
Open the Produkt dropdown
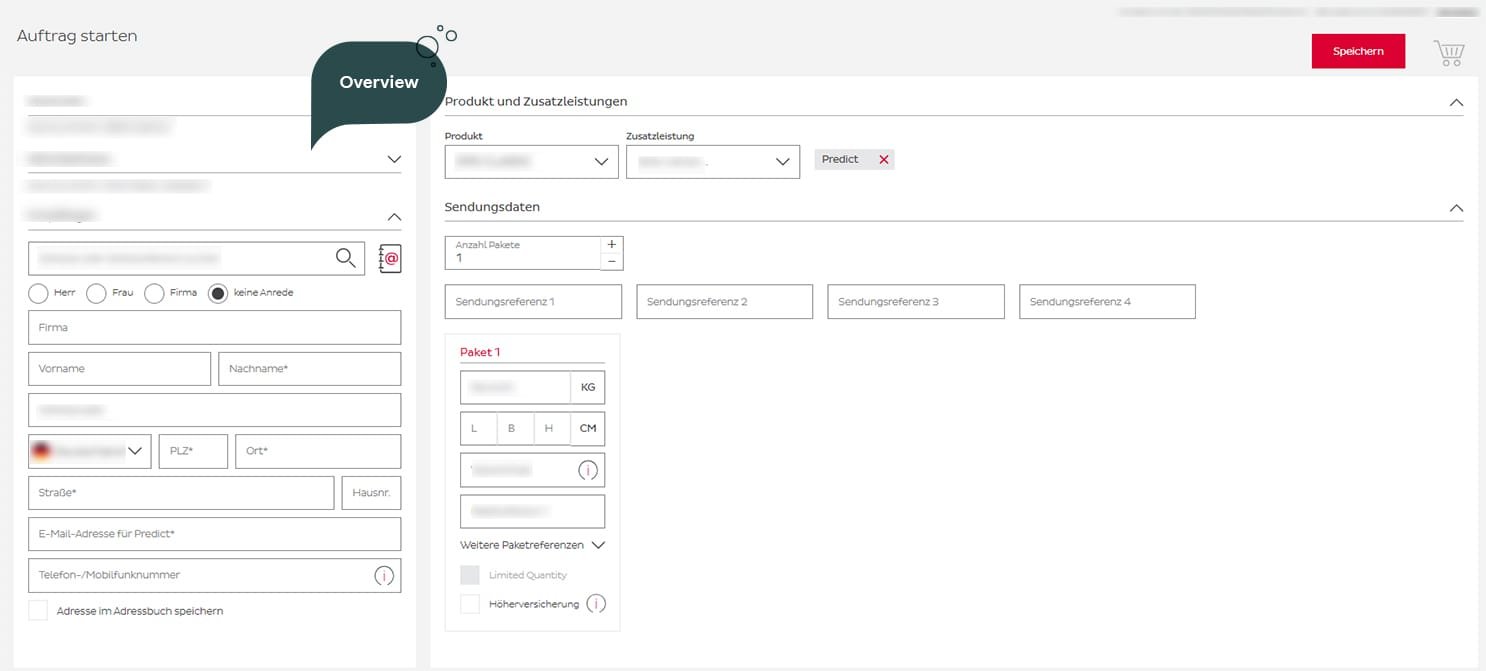point(531,162)
